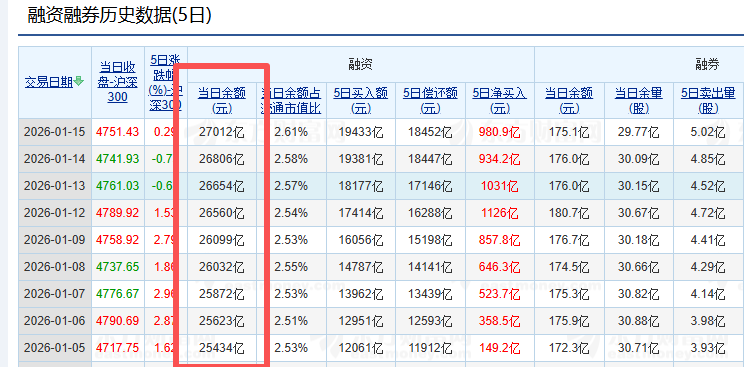Viewport: 744px width, 367px height.
Task: Select the date cell 2026-01-12
Action: click(55, 213)
